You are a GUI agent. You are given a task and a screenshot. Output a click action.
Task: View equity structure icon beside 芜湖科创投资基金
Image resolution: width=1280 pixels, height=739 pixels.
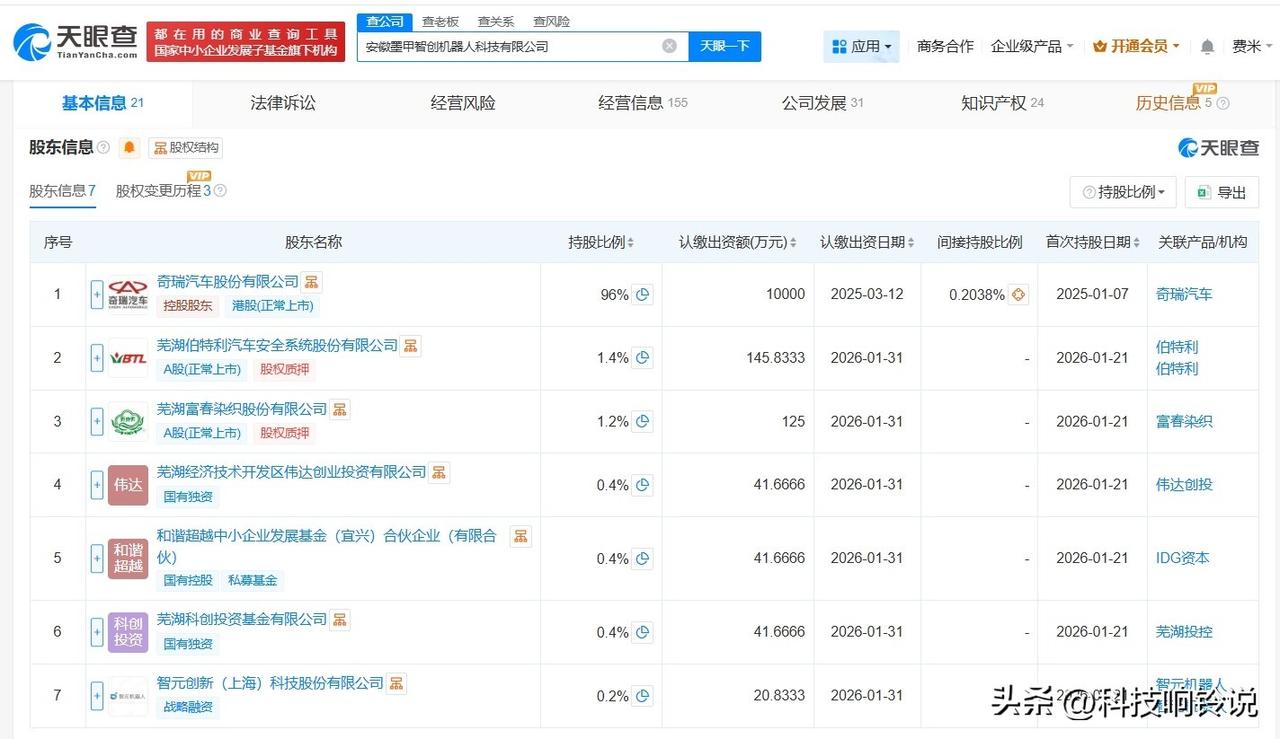(x=340, y=620)
